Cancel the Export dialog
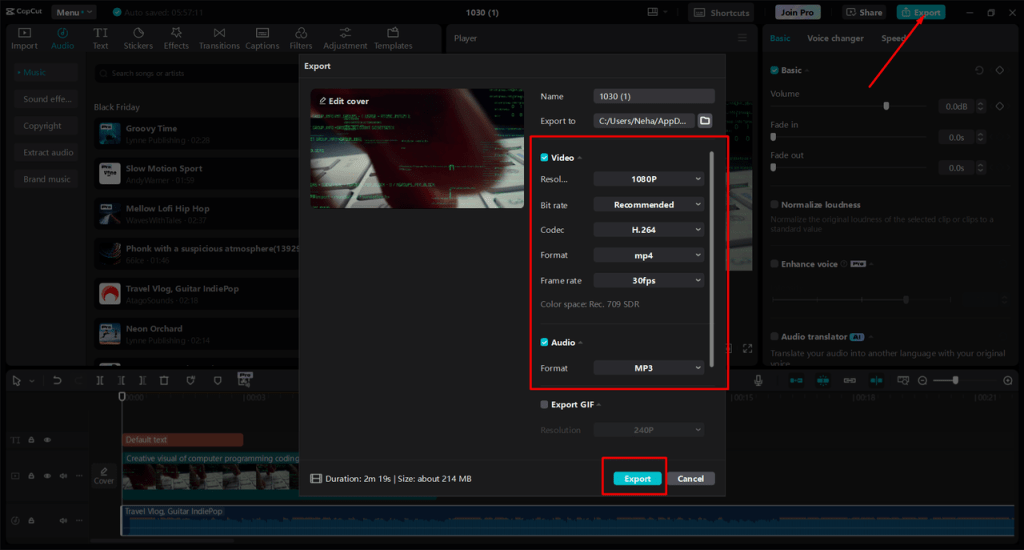Viewport: 1024px width, 550px height. point(691,479)
